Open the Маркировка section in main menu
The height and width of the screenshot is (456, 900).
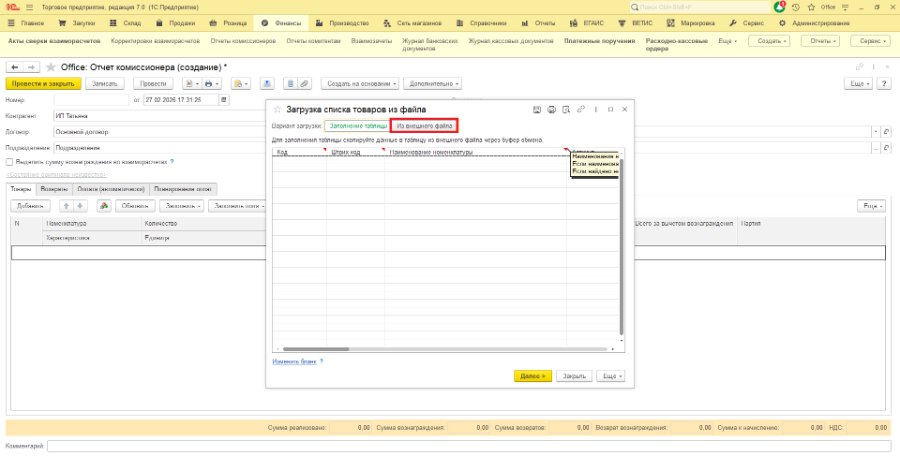click(691, 23)
